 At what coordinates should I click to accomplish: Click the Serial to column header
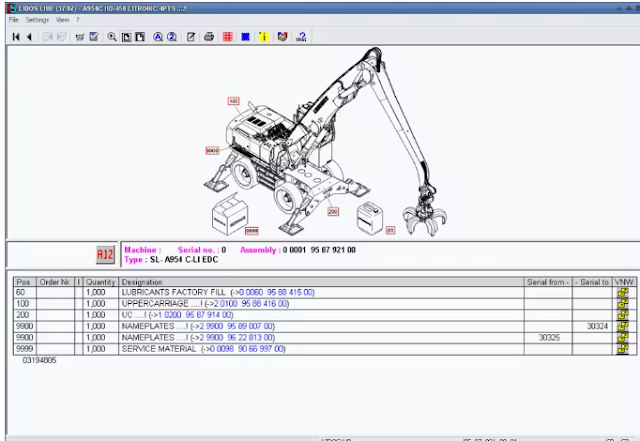click(592, 282)
